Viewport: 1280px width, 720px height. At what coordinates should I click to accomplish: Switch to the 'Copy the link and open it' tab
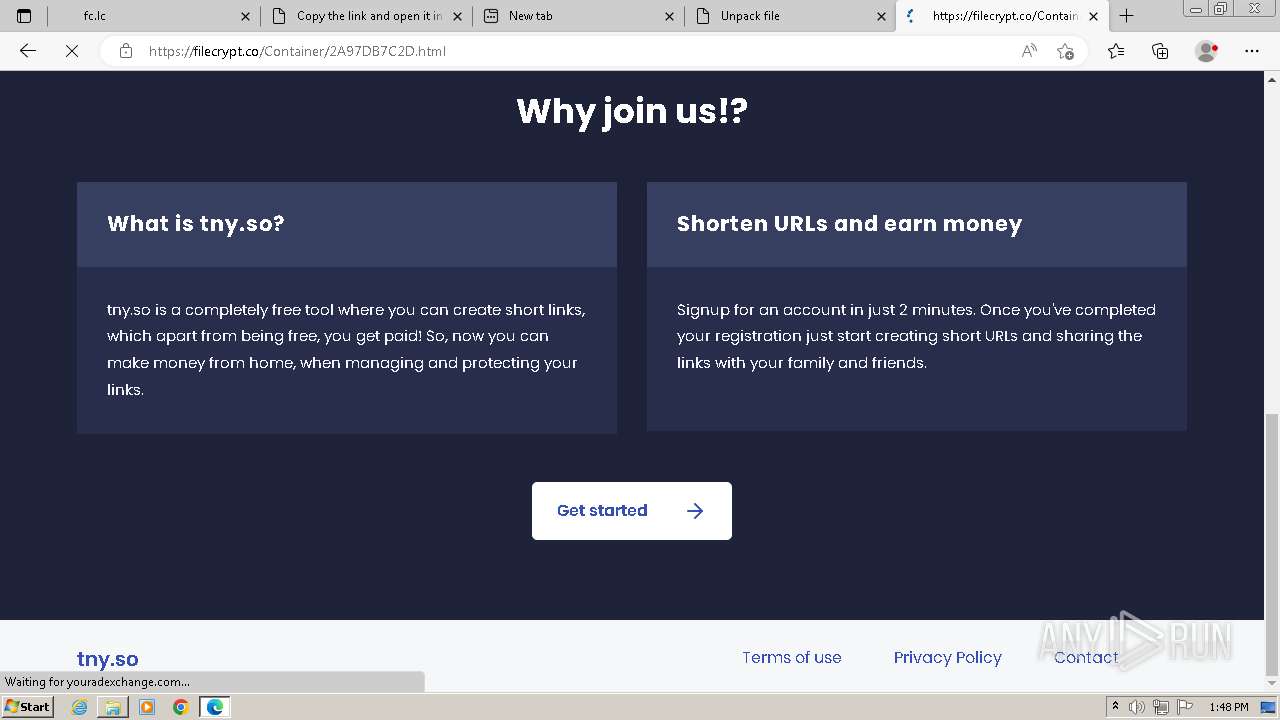[368, 16]
